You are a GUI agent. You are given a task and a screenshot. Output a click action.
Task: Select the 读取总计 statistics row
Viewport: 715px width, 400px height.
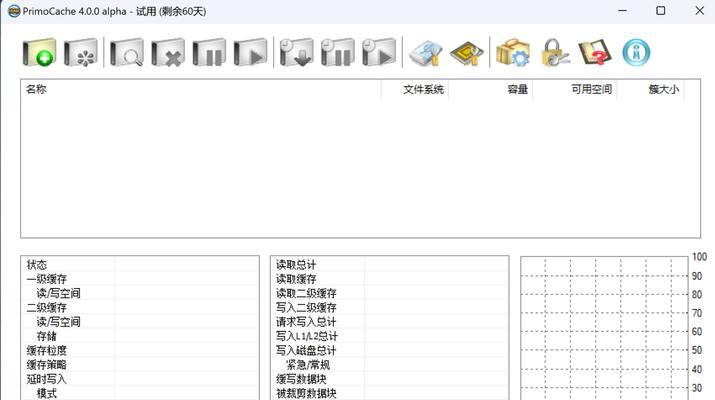(390, 265)
